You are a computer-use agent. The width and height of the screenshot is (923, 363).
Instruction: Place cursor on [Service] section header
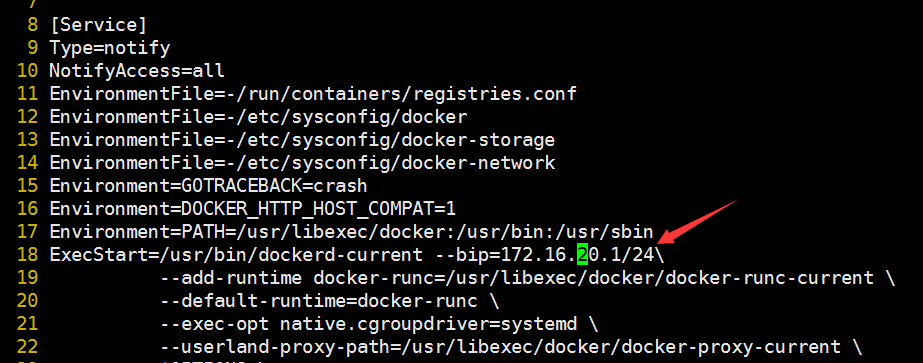coord(98,25)
